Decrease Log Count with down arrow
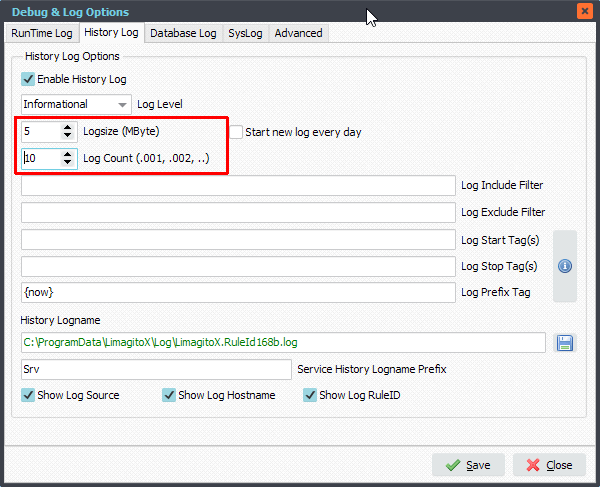Viewport: 600px width, 487px height. tap(68, 162)
